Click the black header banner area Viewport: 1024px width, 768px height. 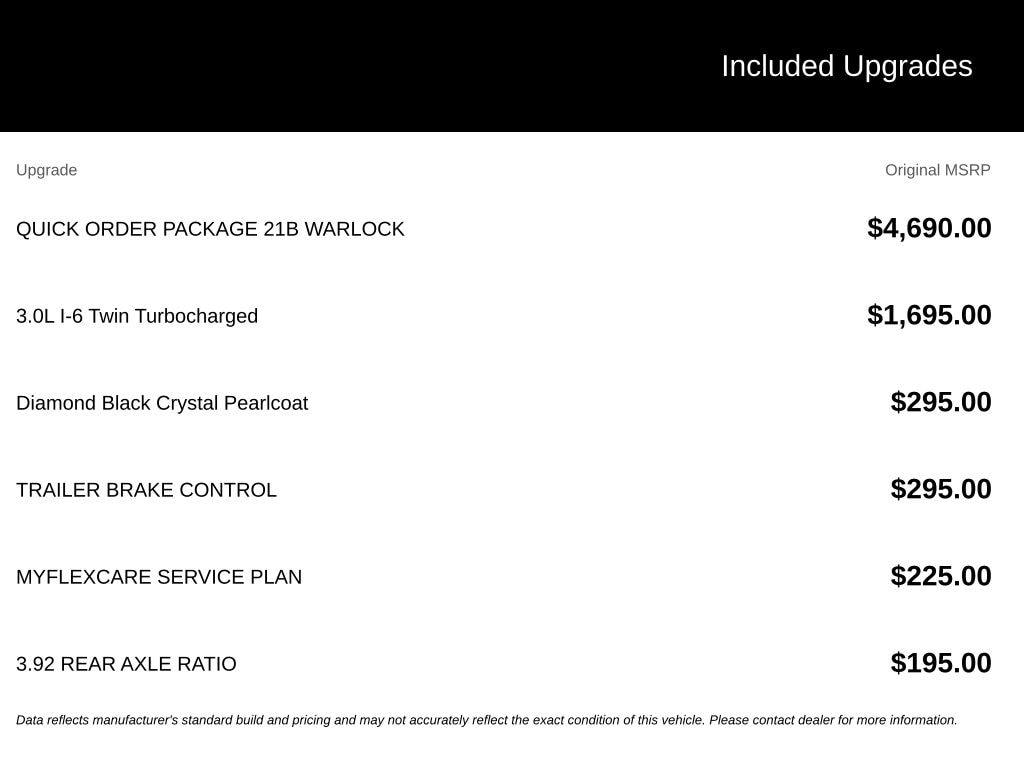click(x=512, y=65)
